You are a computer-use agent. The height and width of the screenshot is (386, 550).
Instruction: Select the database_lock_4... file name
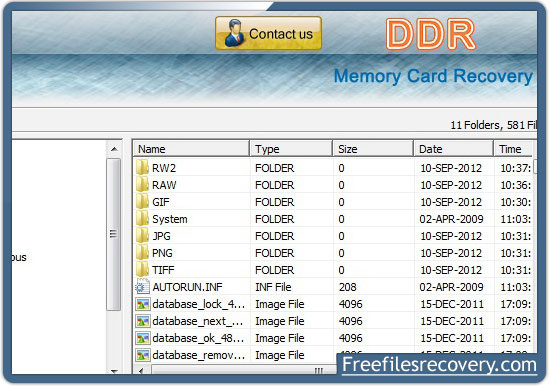click(x=199, y=304)
